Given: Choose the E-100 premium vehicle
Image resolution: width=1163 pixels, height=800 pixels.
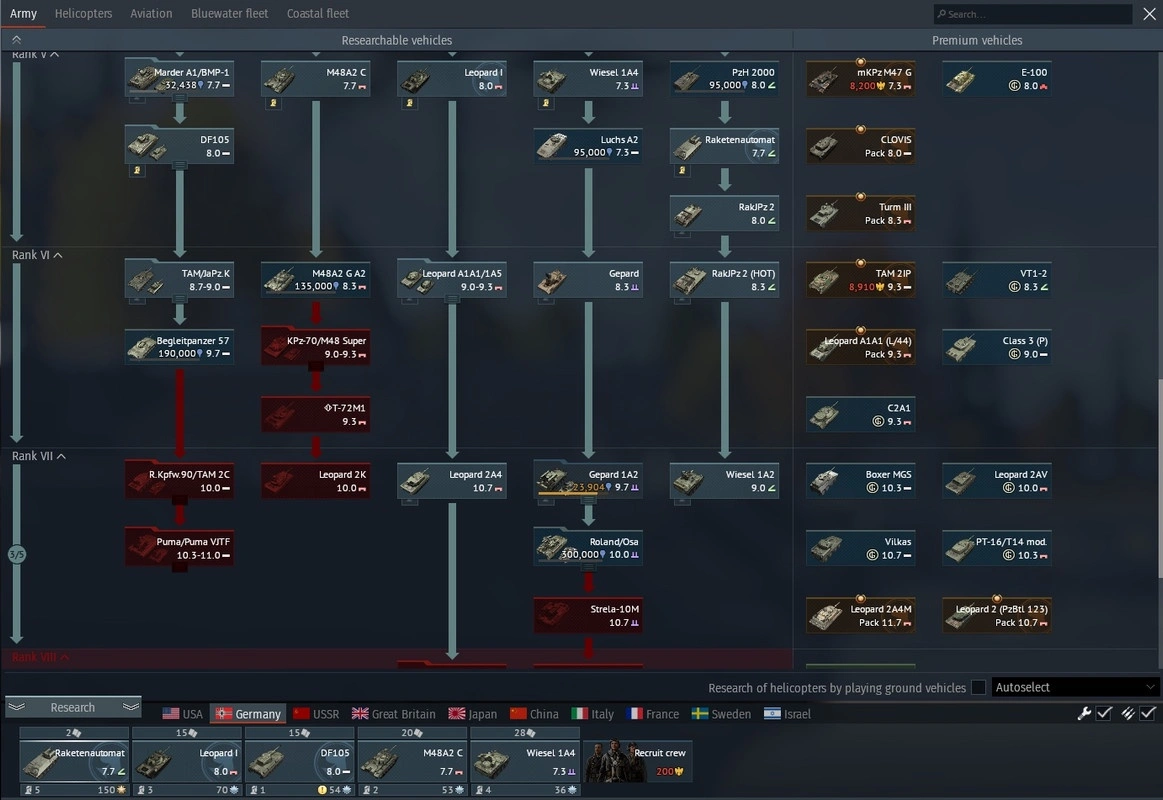Looking at the screenshot, I should pos(996,79).
